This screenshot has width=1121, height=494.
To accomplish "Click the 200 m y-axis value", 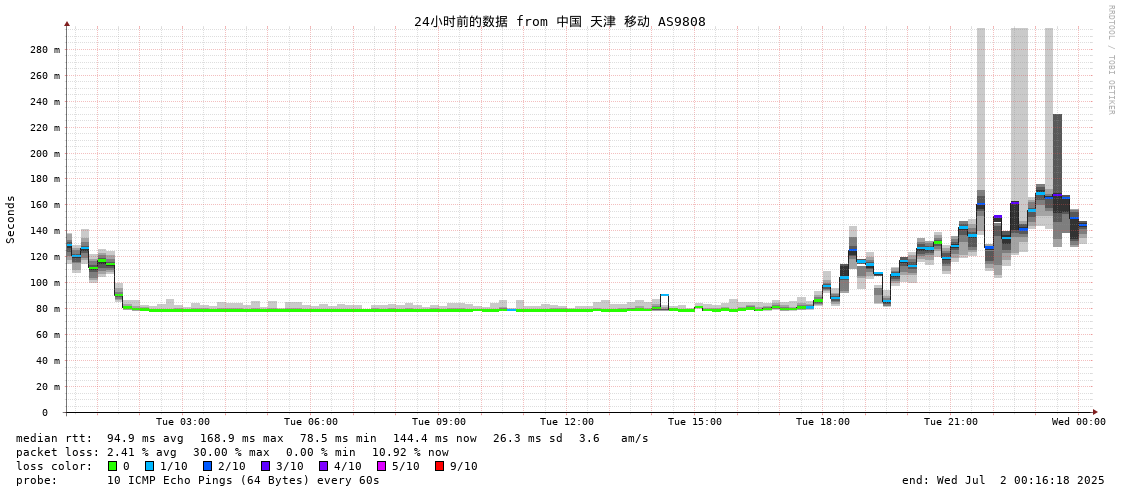I will click(45, 153).
